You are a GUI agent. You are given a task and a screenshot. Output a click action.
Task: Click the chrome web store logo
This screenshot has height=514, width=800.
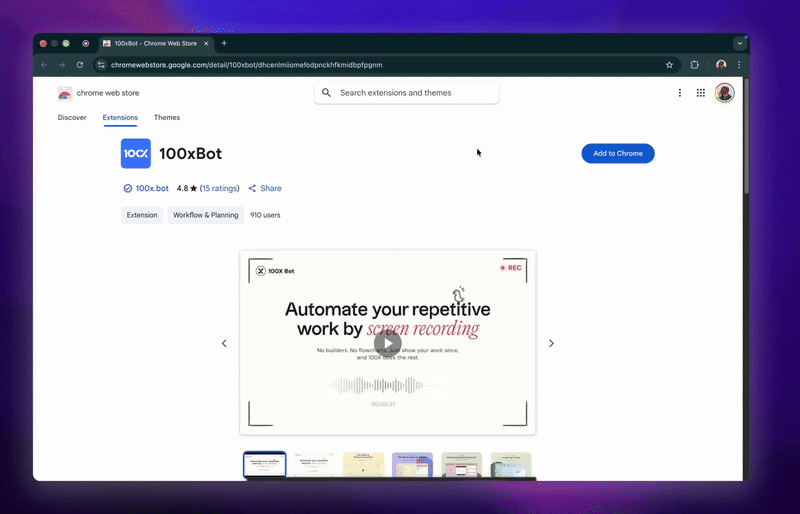click(98, 93)
